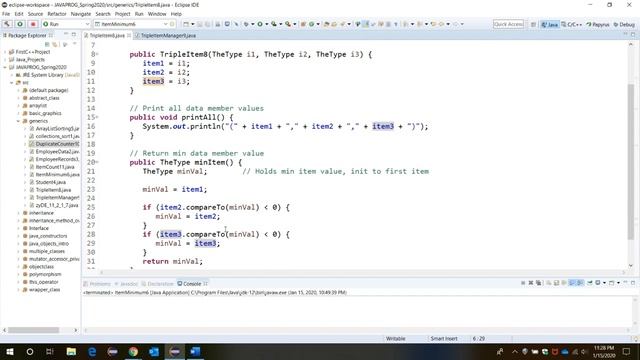Click the green Run toolbar icon

point(260,24)
